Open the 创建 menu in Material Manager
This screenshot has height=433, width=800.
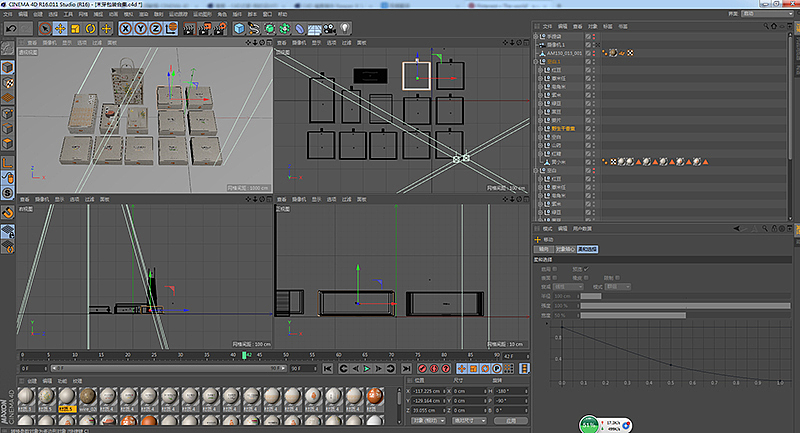coord(32,381)
